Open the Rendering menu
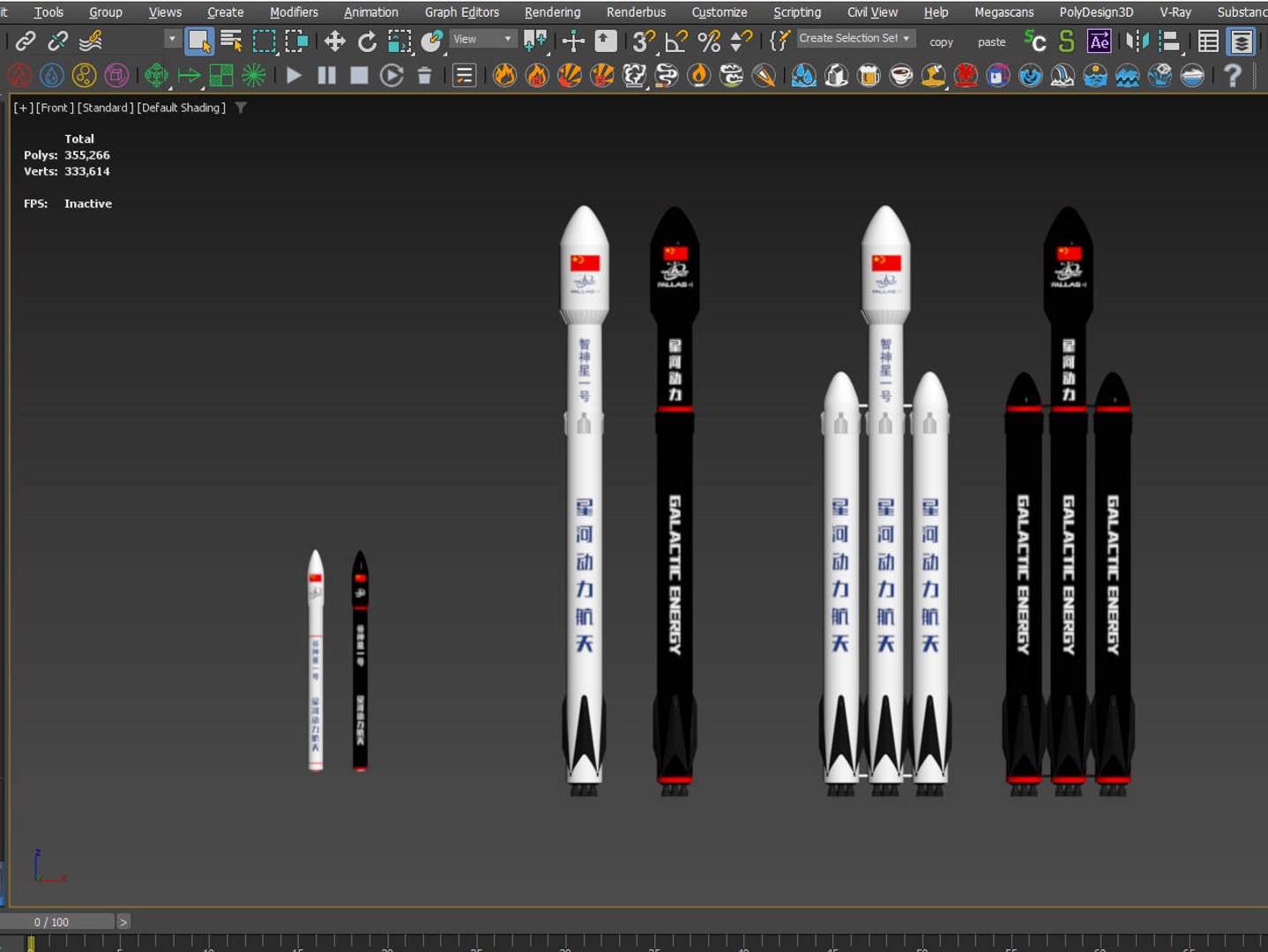The image size is (1268, 952). [x=553, y=12]
